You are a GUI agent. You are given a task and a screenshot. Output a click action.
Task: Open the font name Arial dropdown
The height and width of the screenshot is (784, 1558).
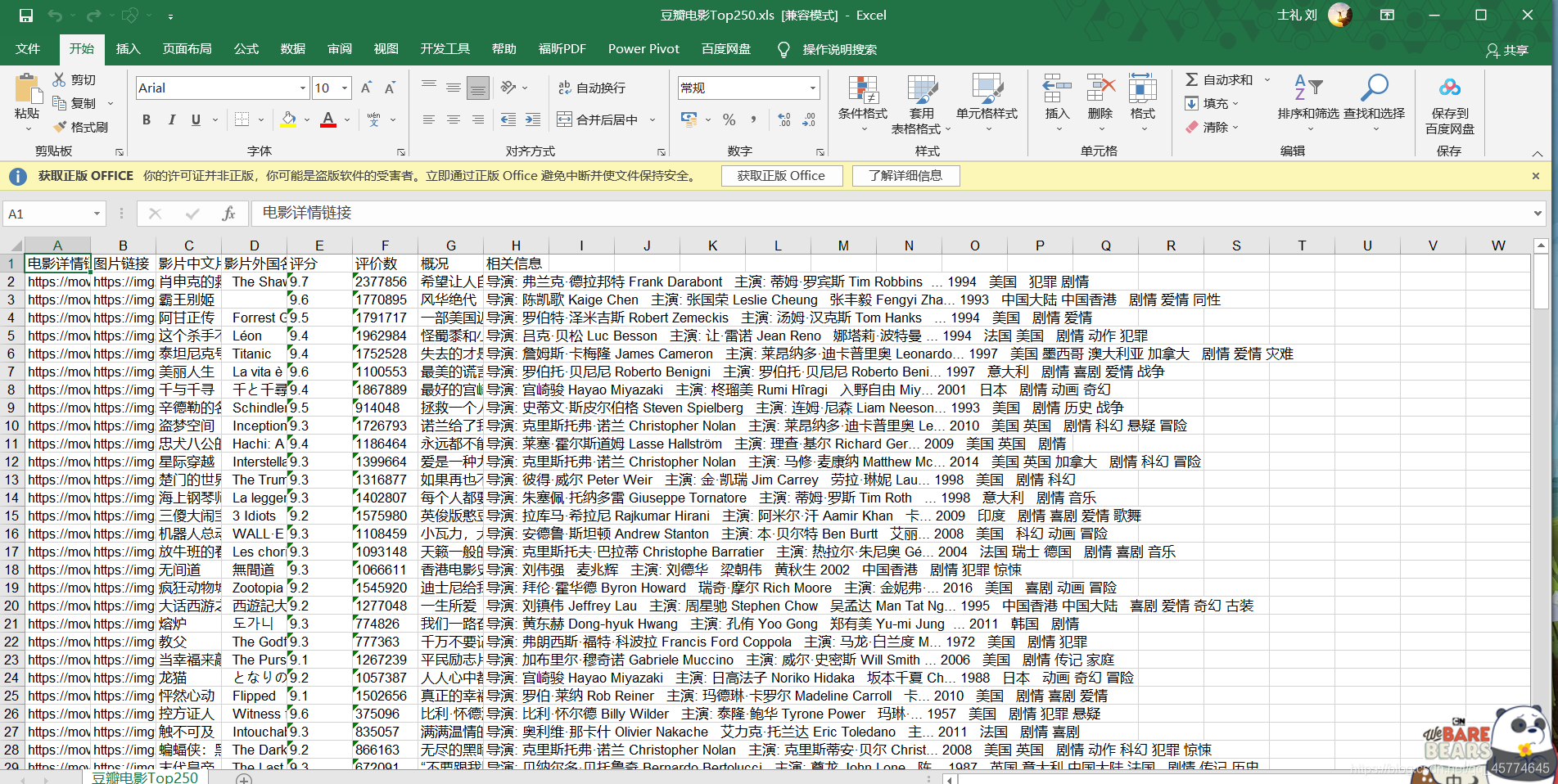pyautogui.click(x=303, y=88)
